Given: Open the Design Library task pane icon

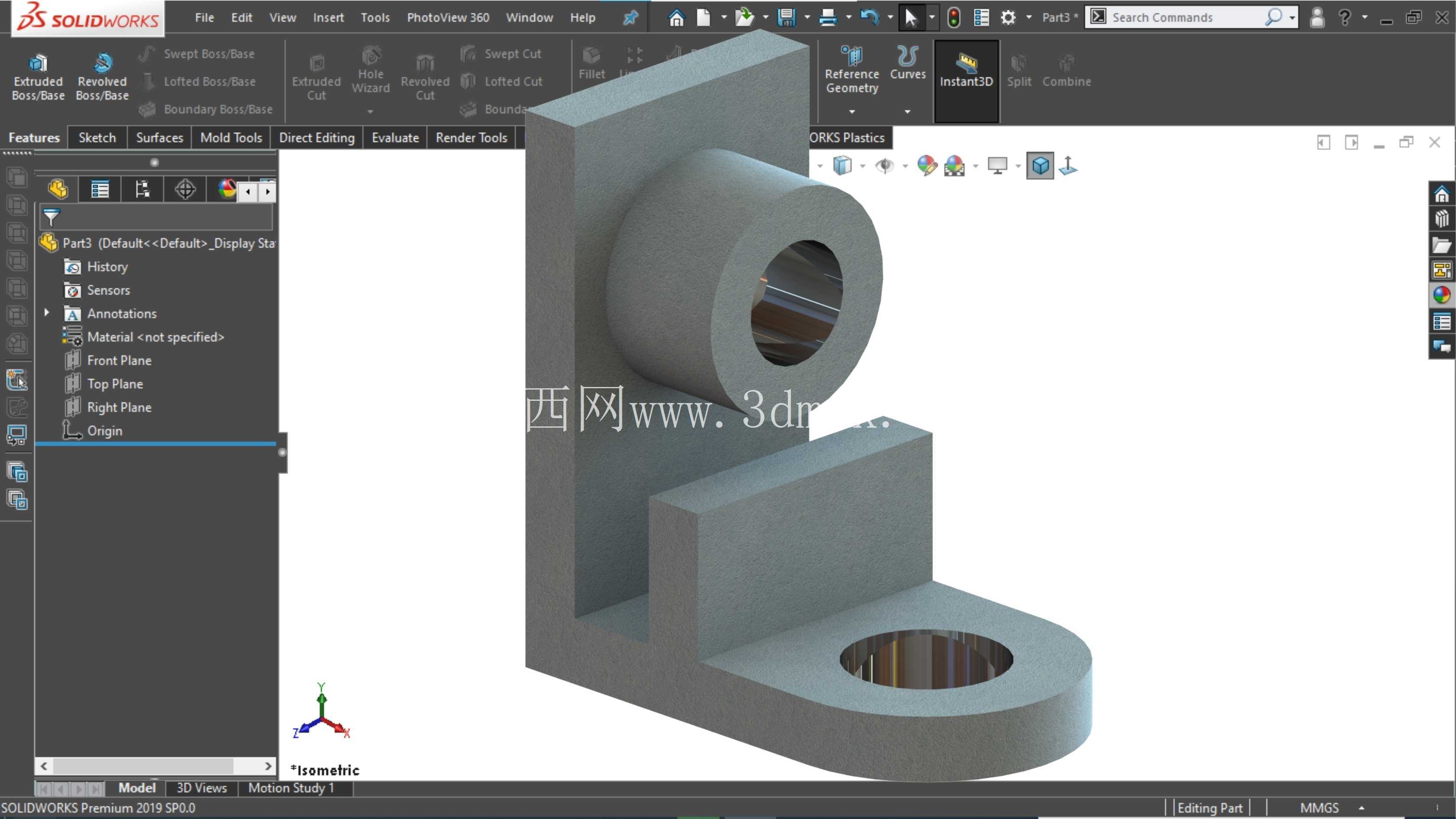Looking at the screenshot, I should tap(1441, 220).
